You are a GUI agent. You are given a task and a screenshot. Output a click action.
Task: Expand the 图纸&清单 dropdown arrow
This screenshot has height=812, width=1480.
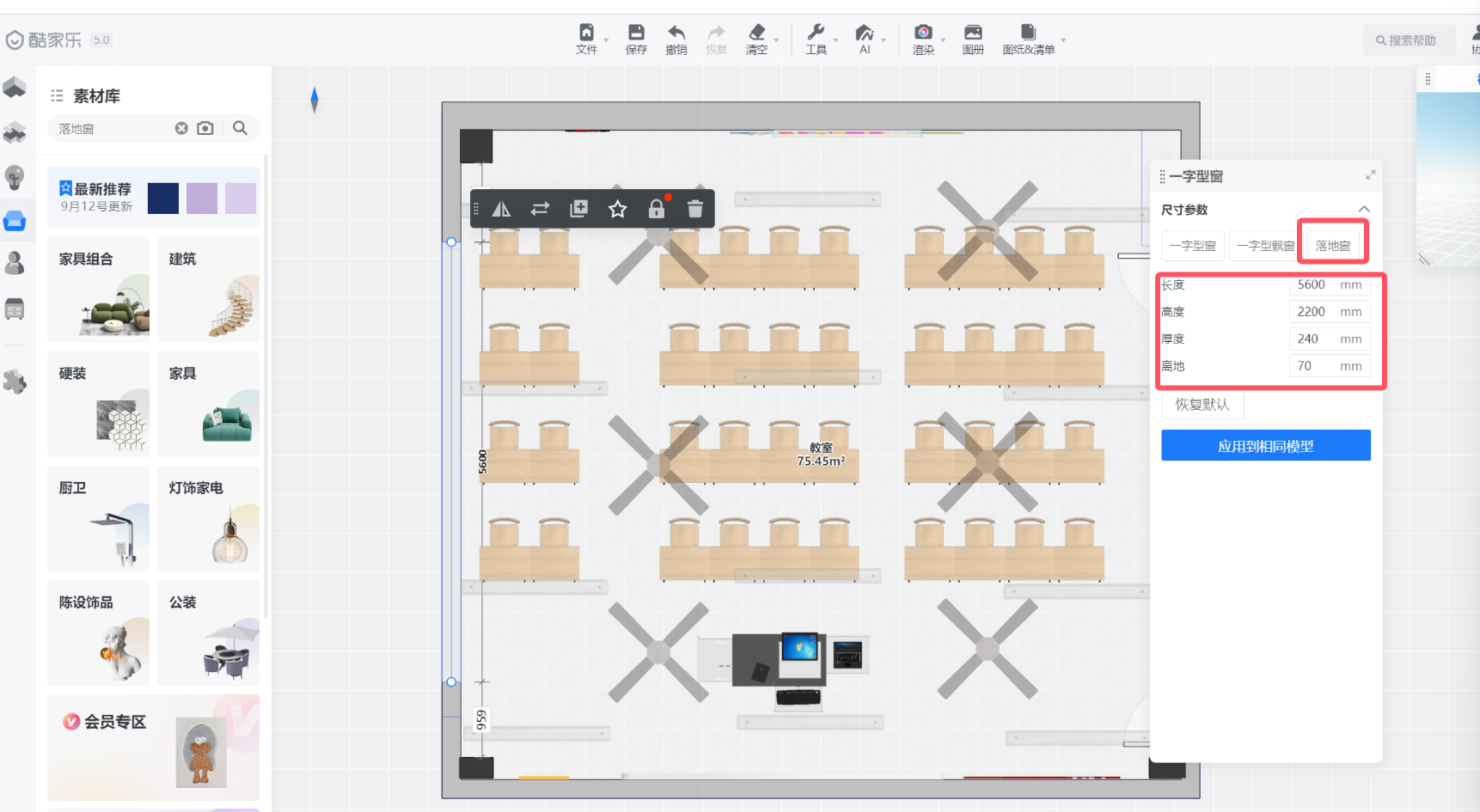1063,40
